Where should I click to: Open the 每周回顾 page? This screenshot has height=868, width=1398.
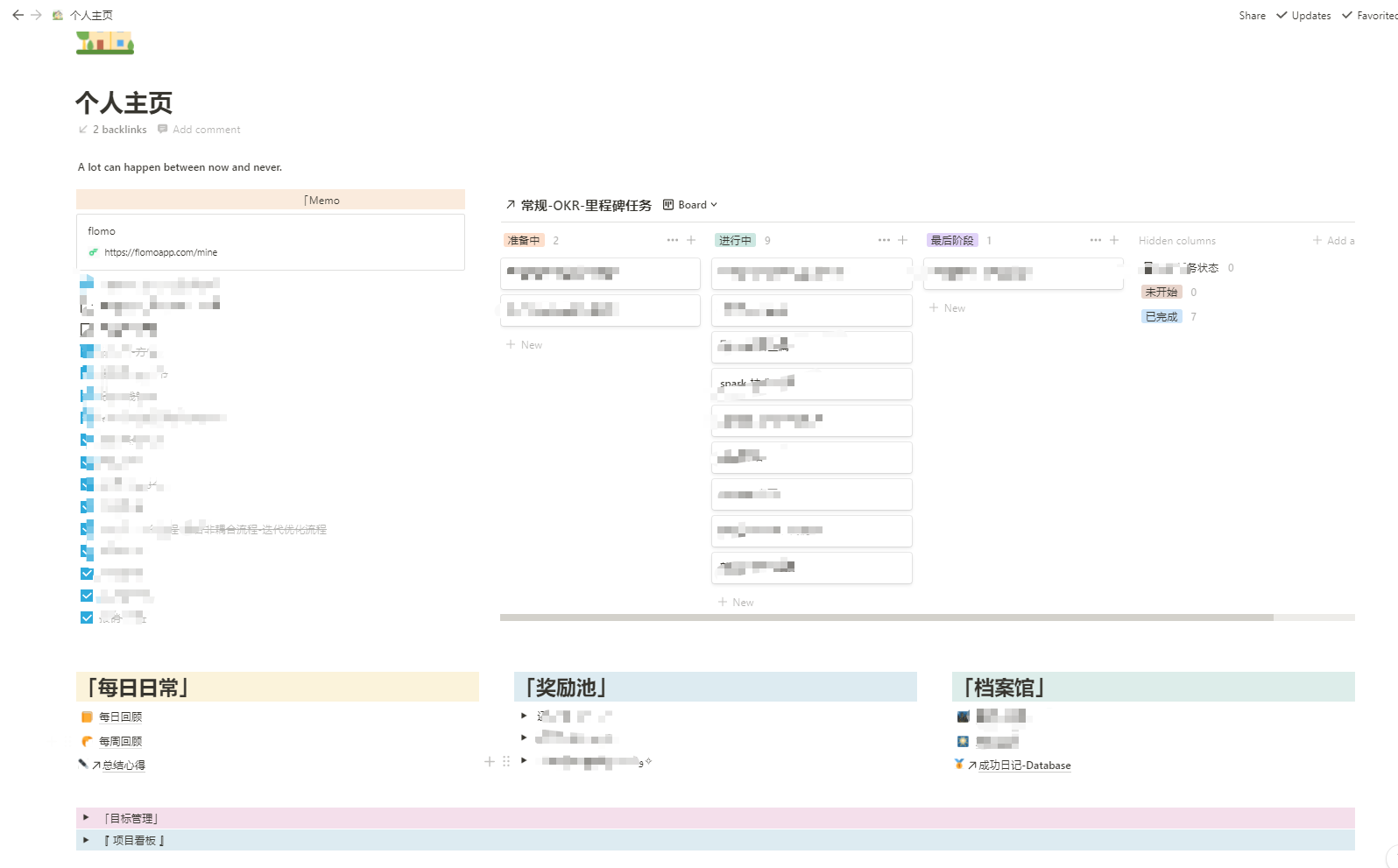120,741
